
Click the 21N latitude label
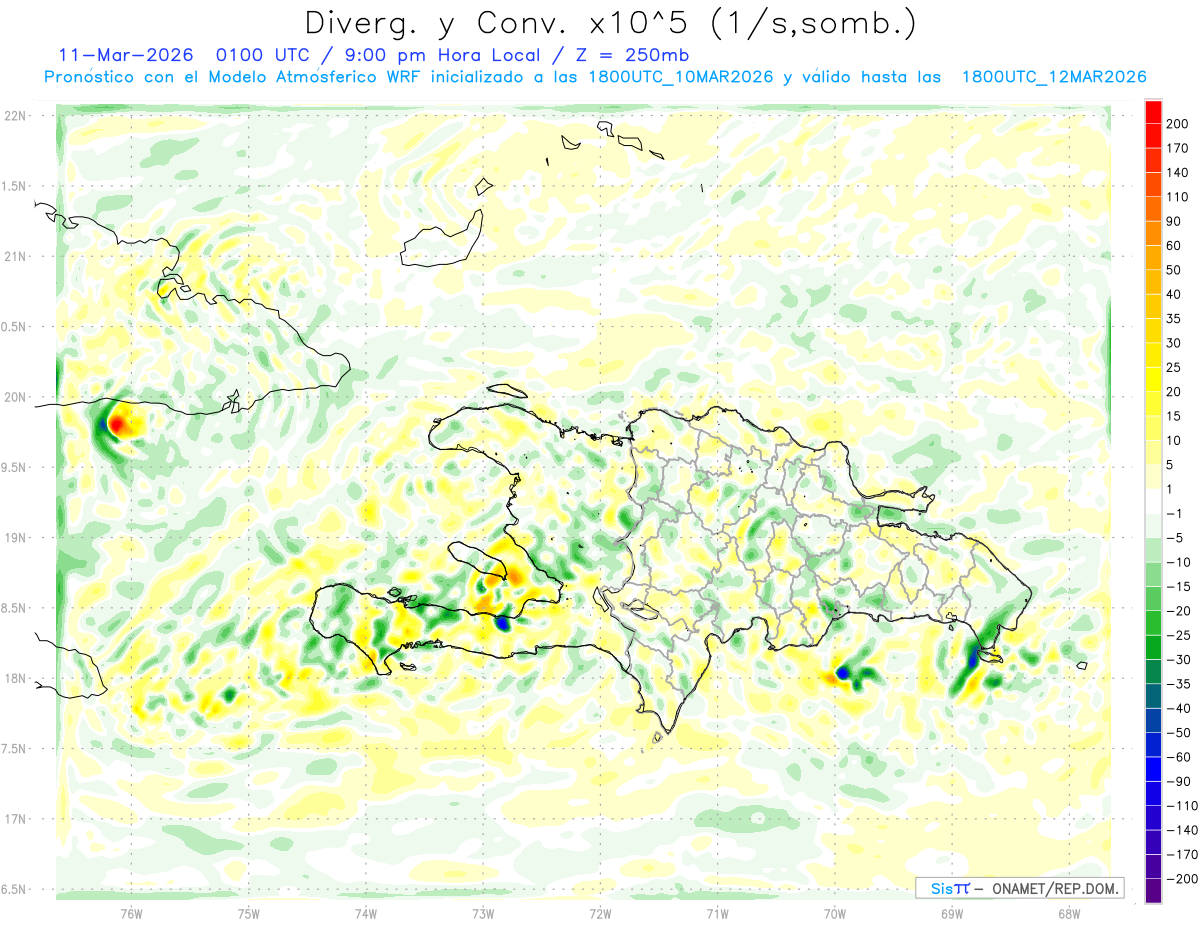tap(15, 257)
